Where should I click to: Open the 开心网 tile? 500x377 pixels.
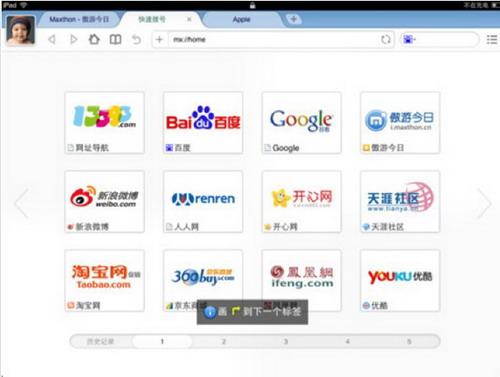pos(302,202)
